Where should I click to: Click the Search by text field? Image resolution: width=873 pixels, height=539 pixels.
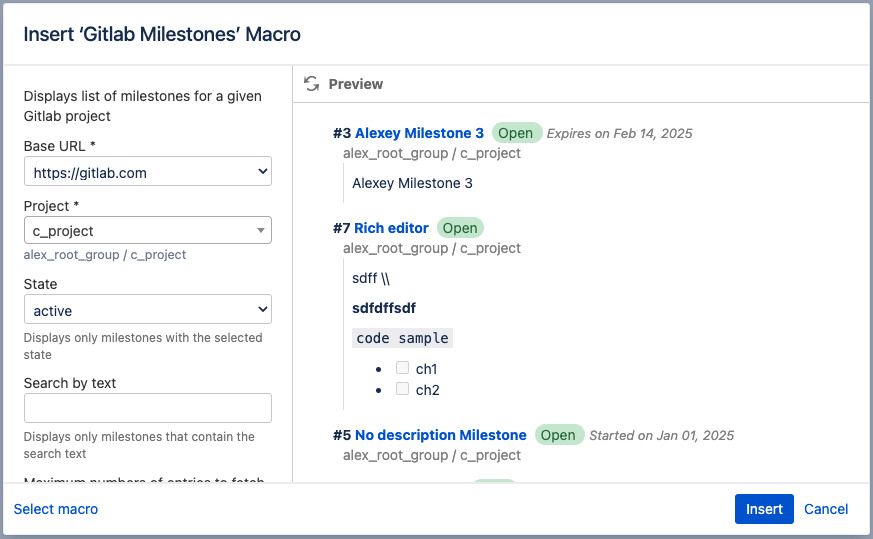pyautogui.click(x=148, y=408)
